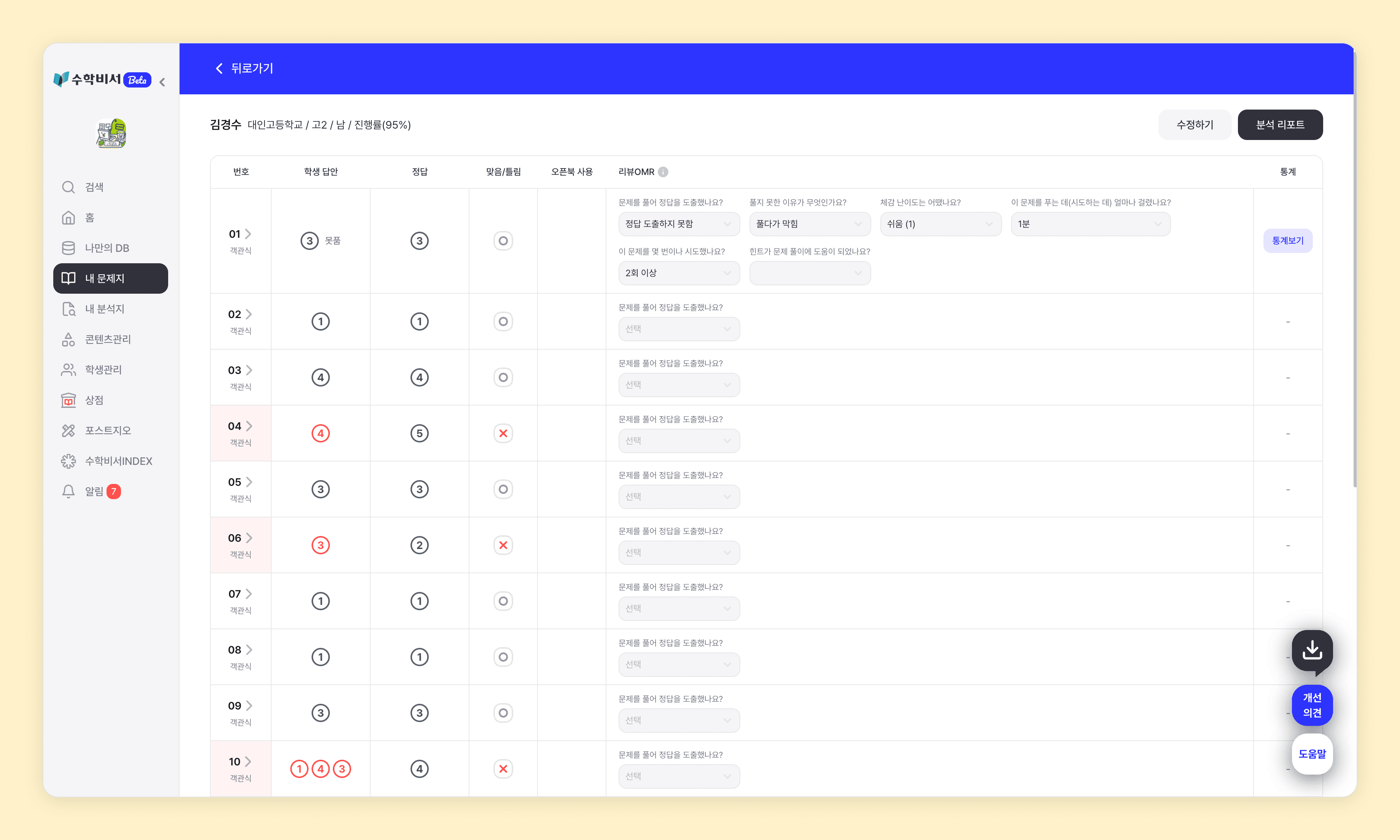The image size is (1400, 840).
Task: Click the search magnifier icon in sidebar
Action: [68, 187]
